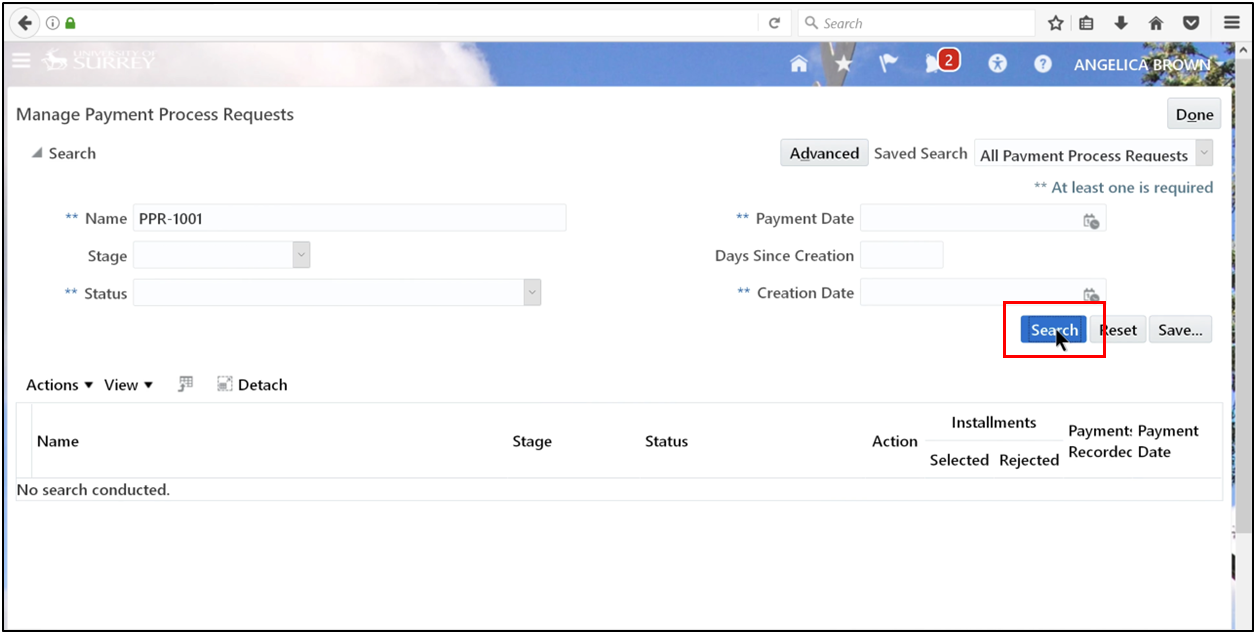This screenshot has height=636, width=1256.
Task: Open the Payment Date calendar picker
Action: (x=1093, y=218)
